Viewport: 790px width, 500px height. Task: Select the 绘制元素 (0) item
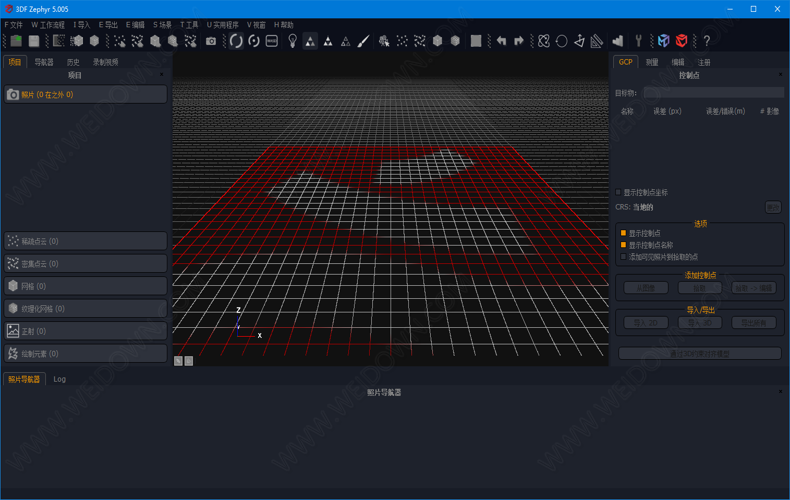[86, 353]
